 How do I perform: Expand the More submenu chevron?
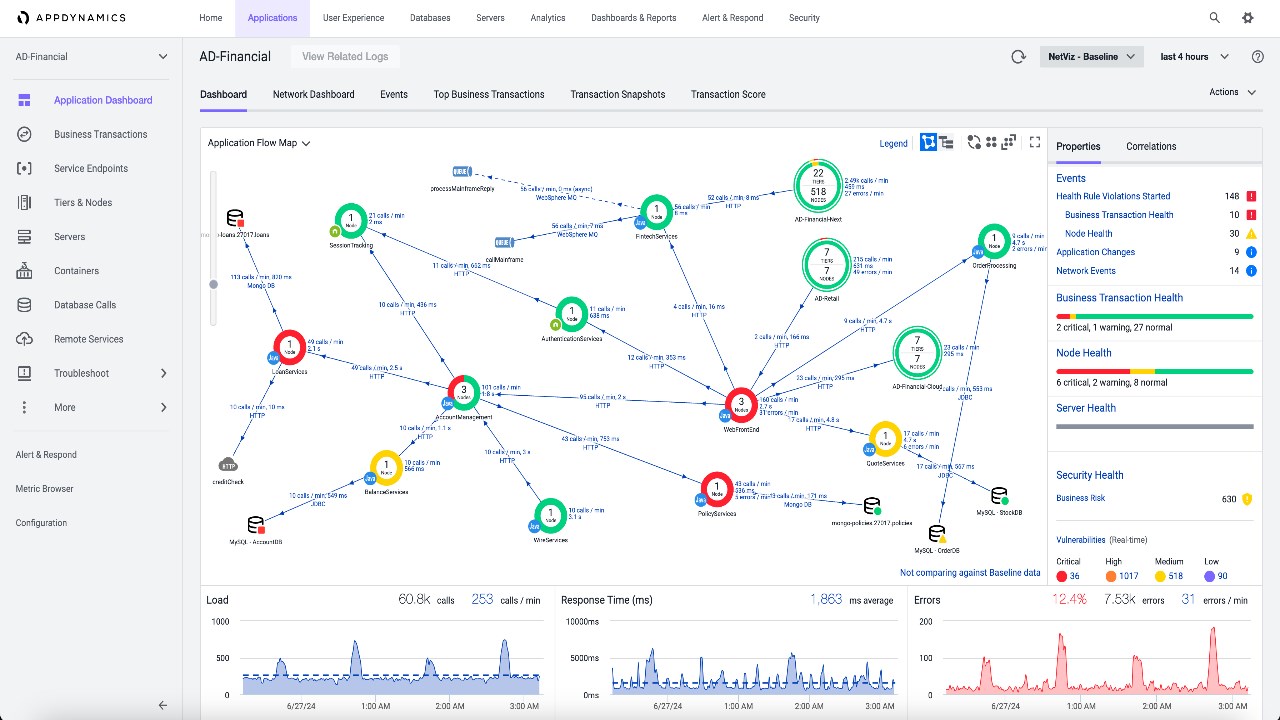[164, 407]
